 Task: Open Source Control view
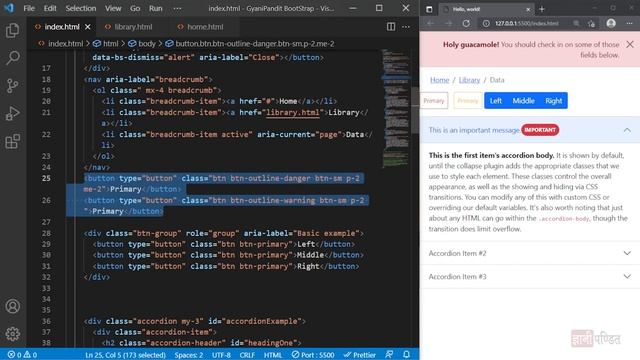pos(13,86)
